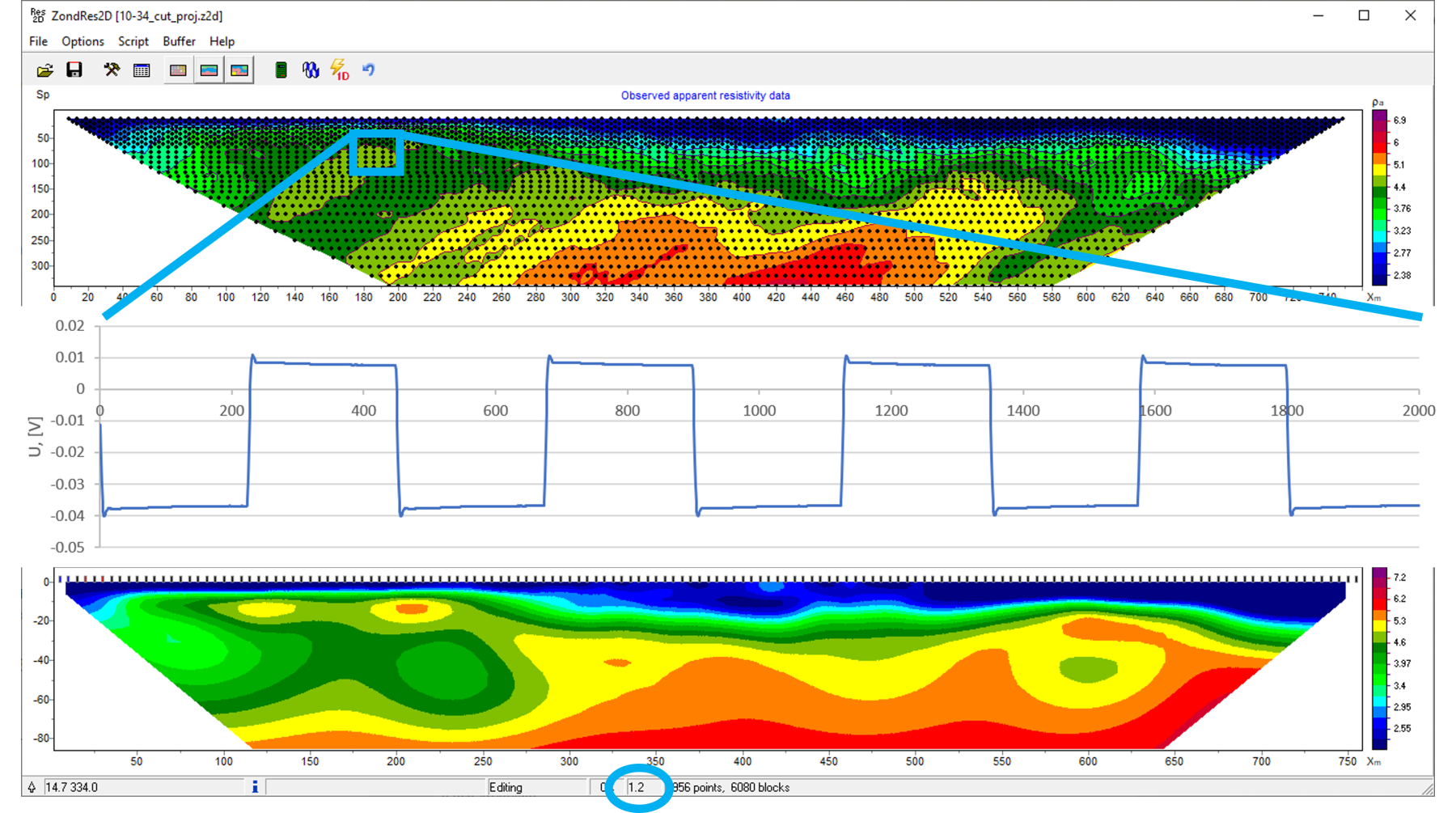1456x813 pixels.
Task: Open the Buffer menu
Action: click(179, 41)
